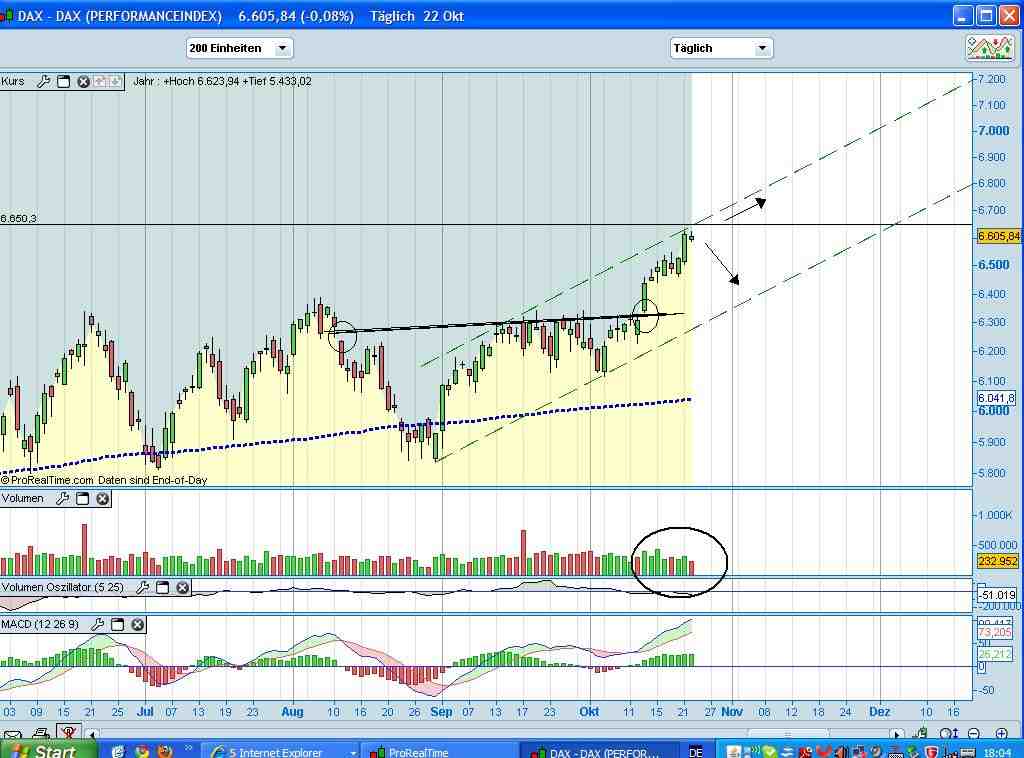This screenshot has height=758, width=1024.
Task: Close the MACD panel
Action: [138, 625]
